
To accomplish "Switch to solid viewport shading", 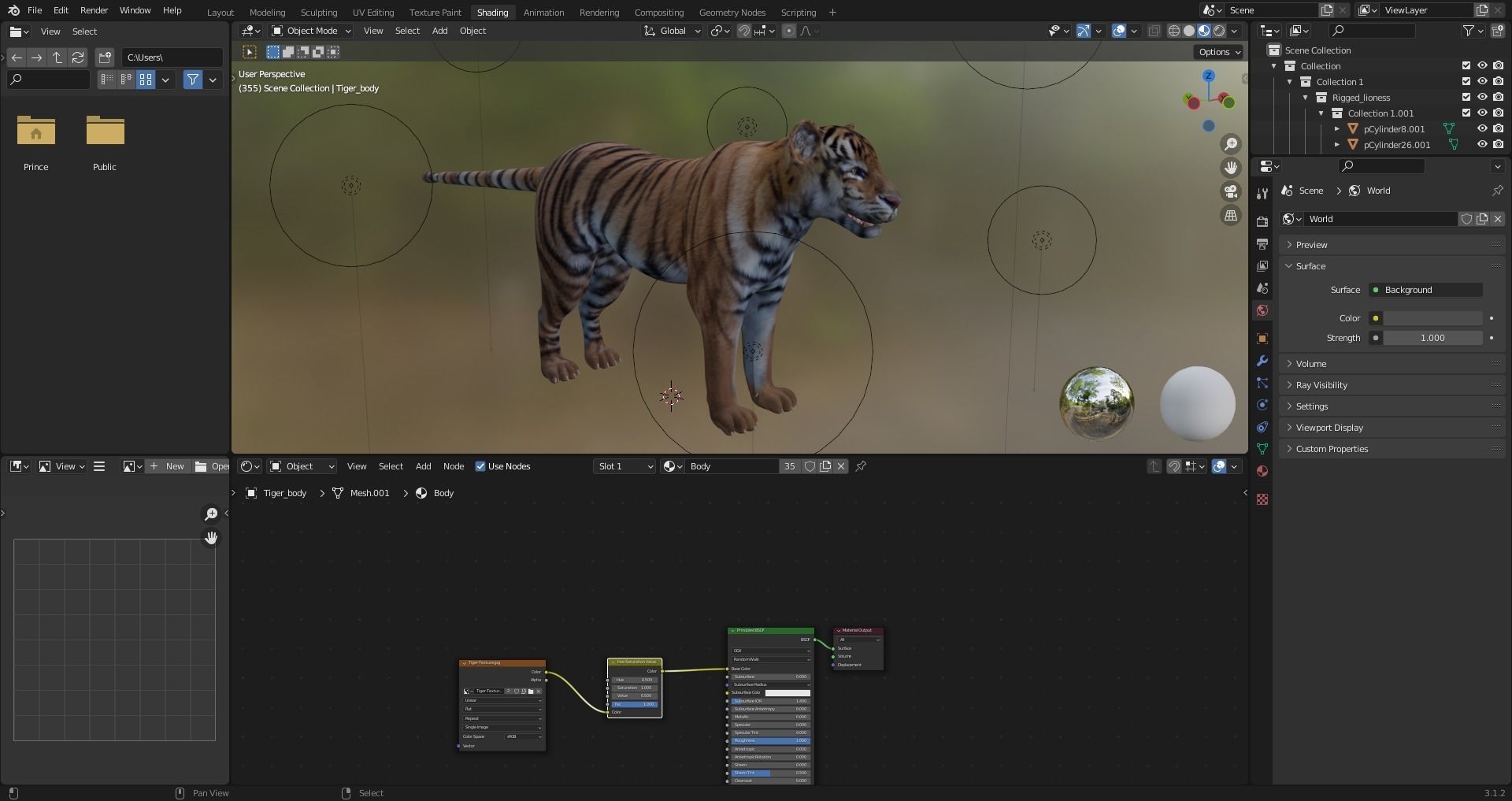I will tap(1189, 31).
